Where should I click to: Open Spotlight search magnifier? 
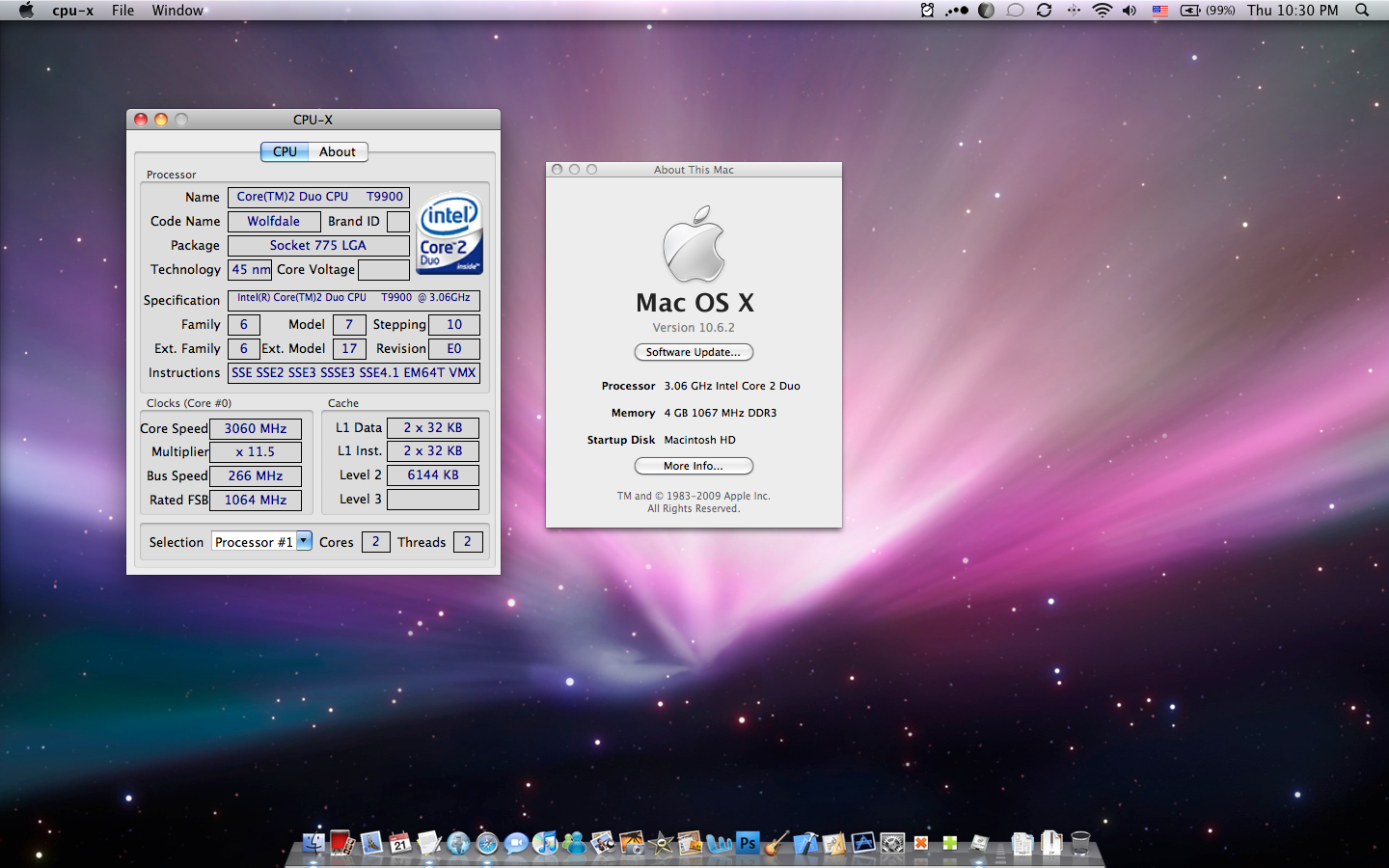pos(1362,11)
